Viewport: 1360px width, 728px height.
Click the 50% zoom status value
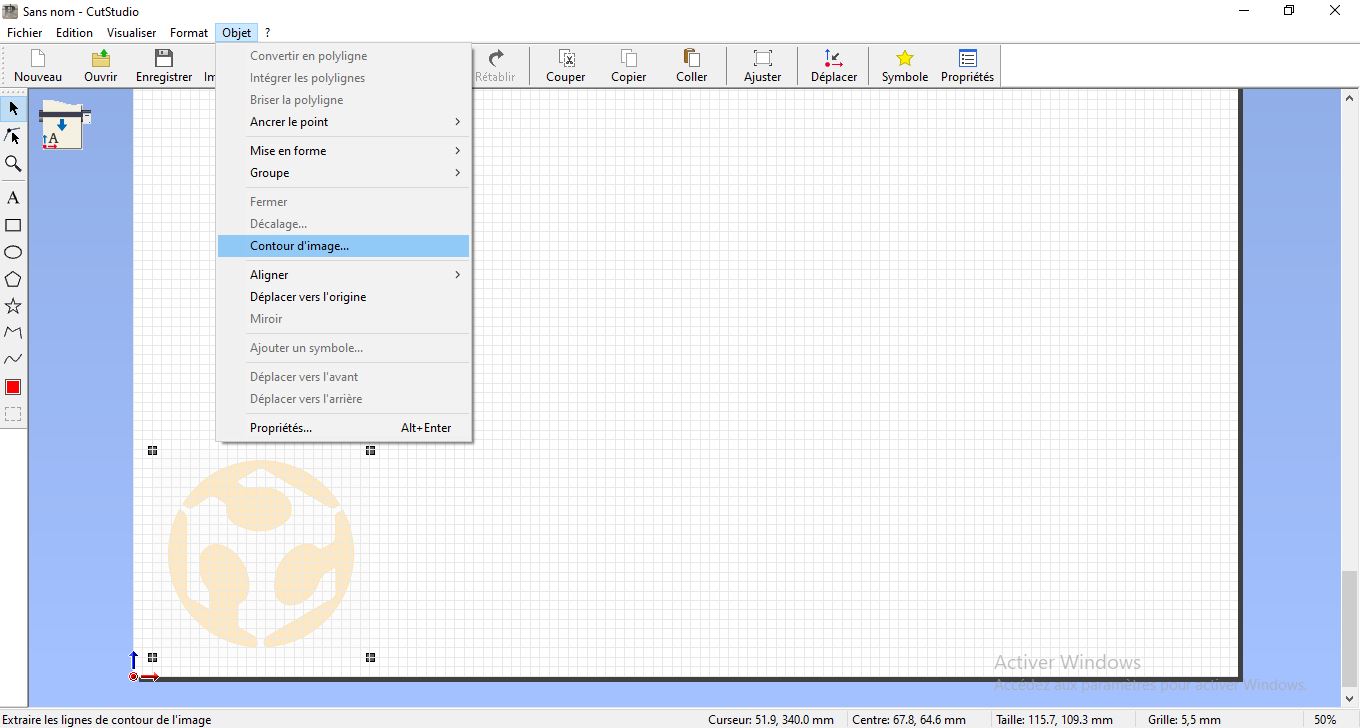click(1325, 719)
